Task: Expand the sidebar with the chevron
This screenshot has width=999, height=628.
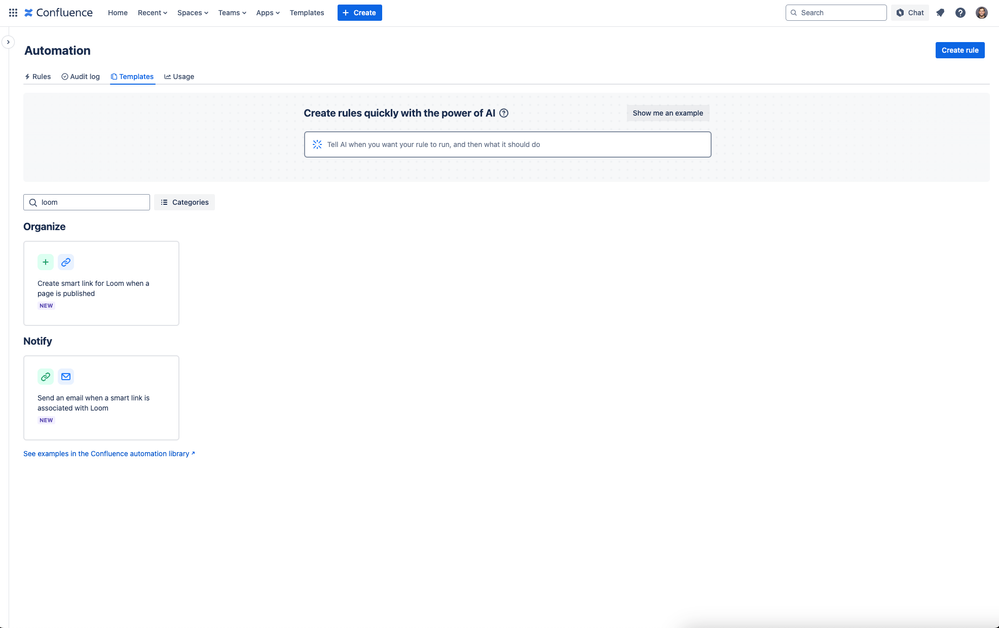Action: coord(8,42)
